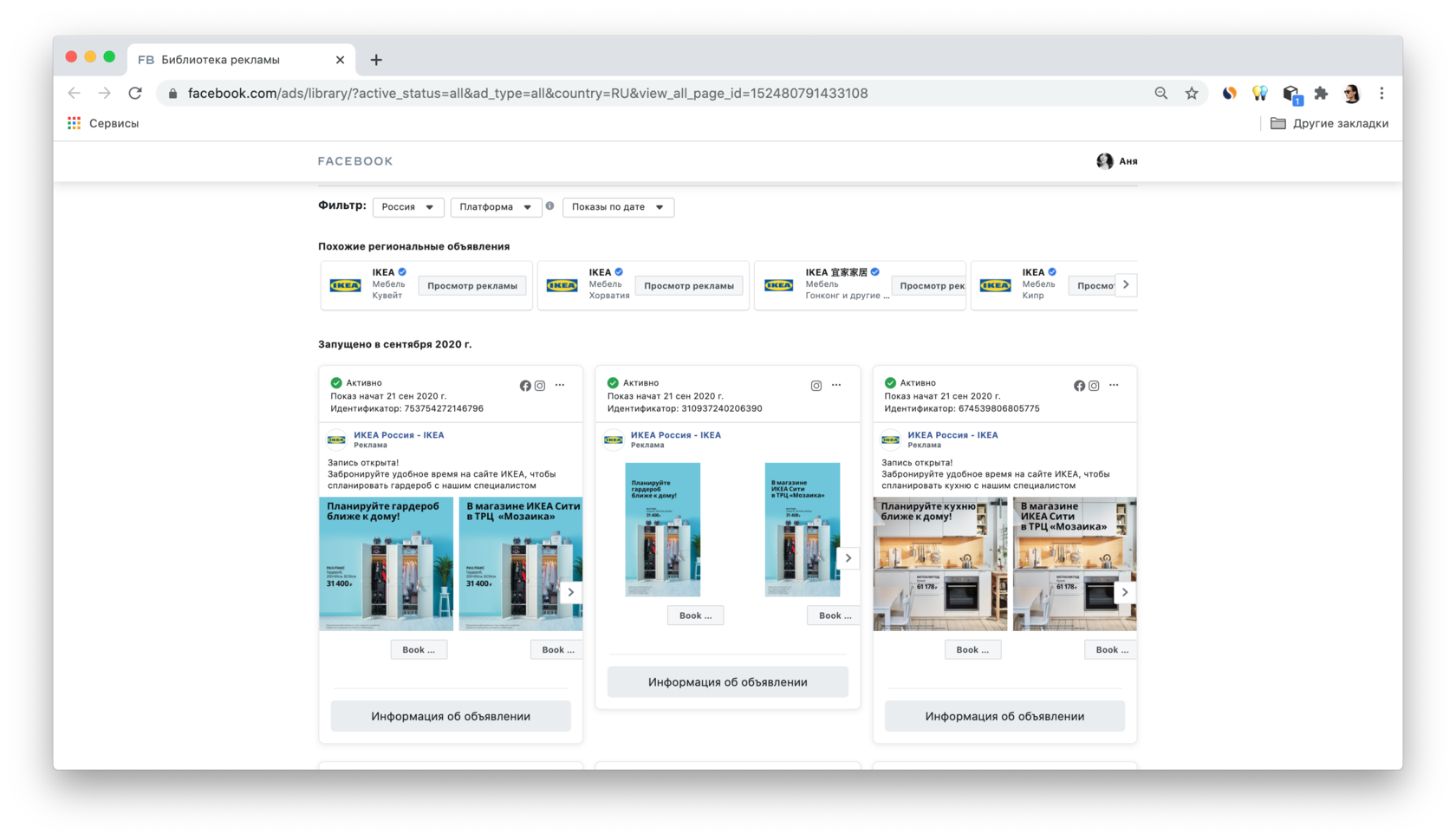Click the Идентификатор: 753754272146796 text
1456x840 pixels.
tap(407, 408)
